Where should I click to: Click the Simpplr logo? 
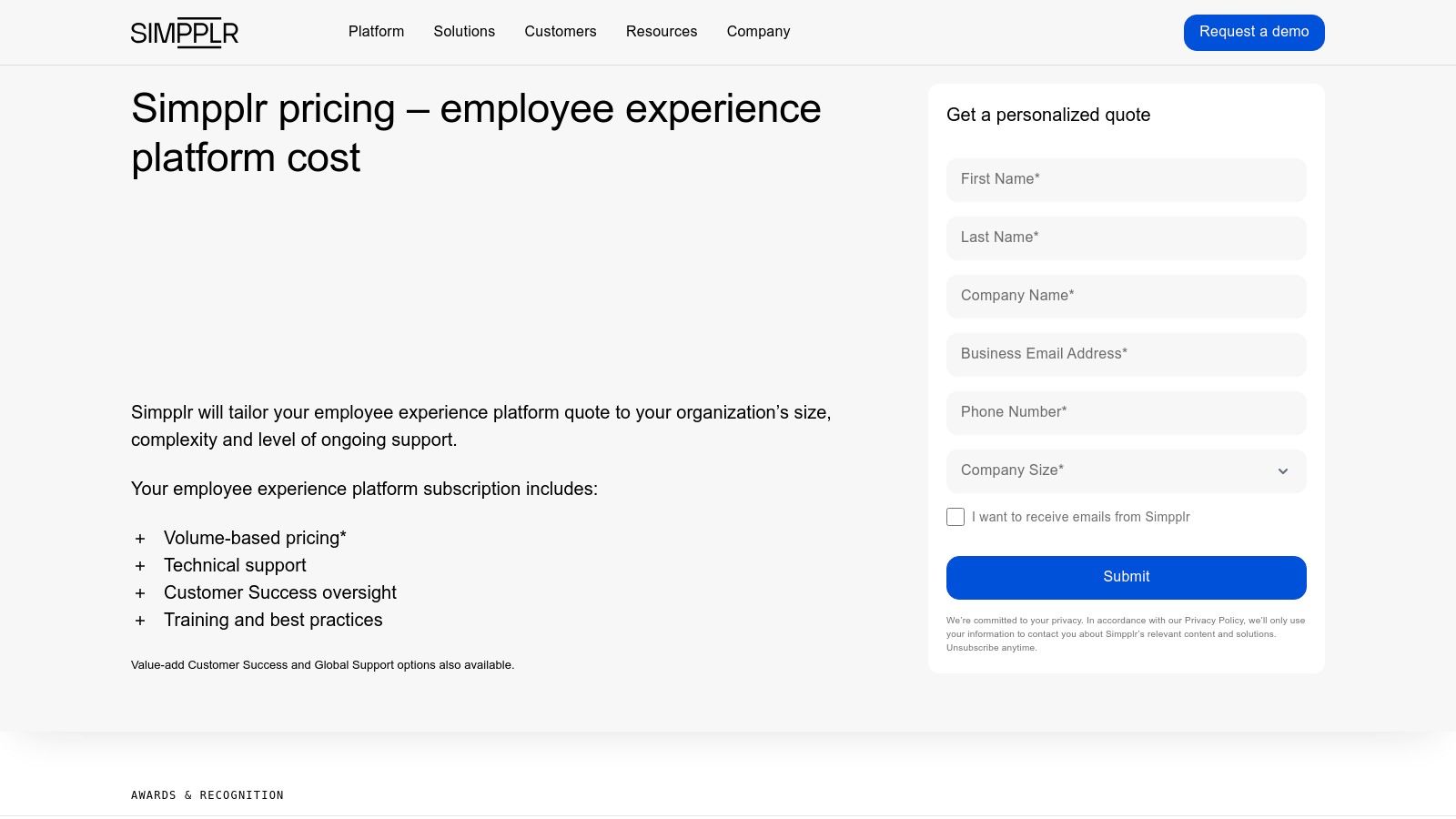(x=185, y=33)
